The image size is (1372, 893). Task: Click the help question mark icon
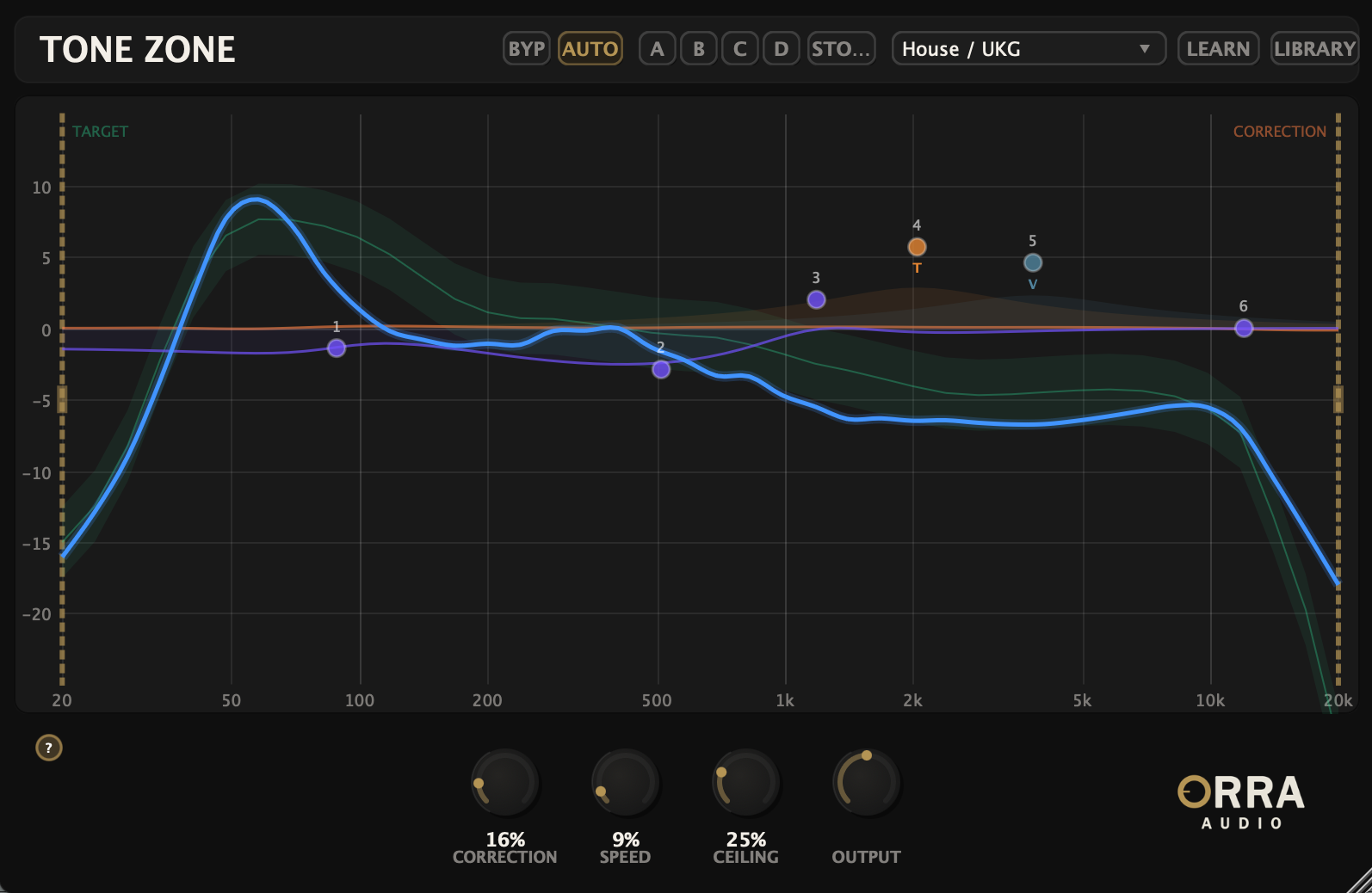pyautogui.click(x=49, y=748)
